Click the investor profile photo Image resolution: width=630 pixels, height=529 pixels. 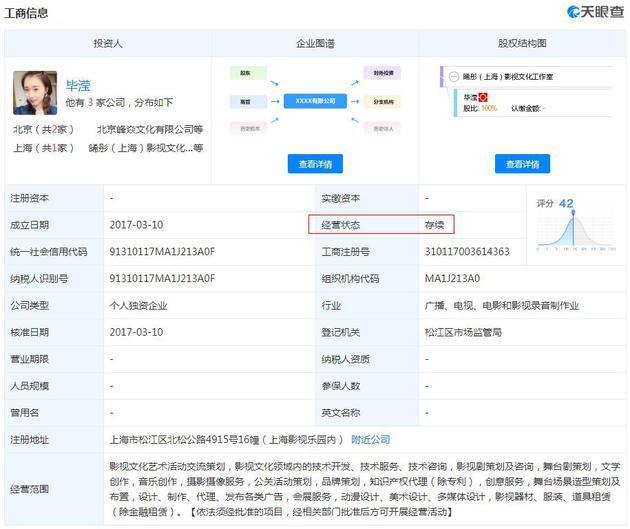35,93
